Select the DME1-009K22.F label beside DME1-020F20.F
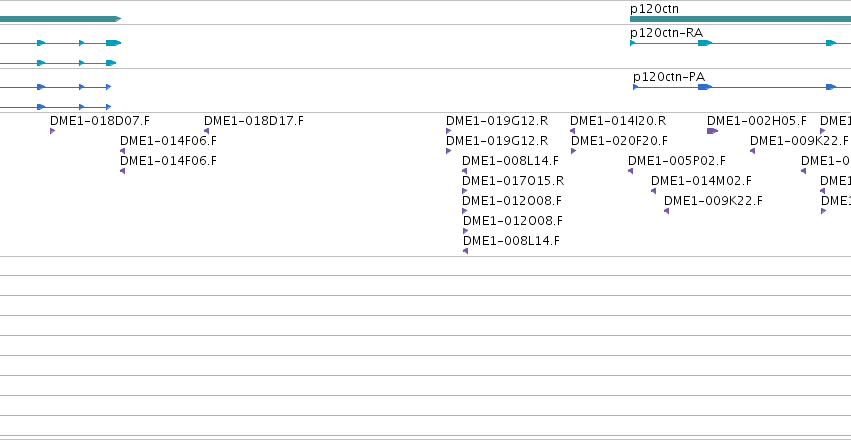 799,141
